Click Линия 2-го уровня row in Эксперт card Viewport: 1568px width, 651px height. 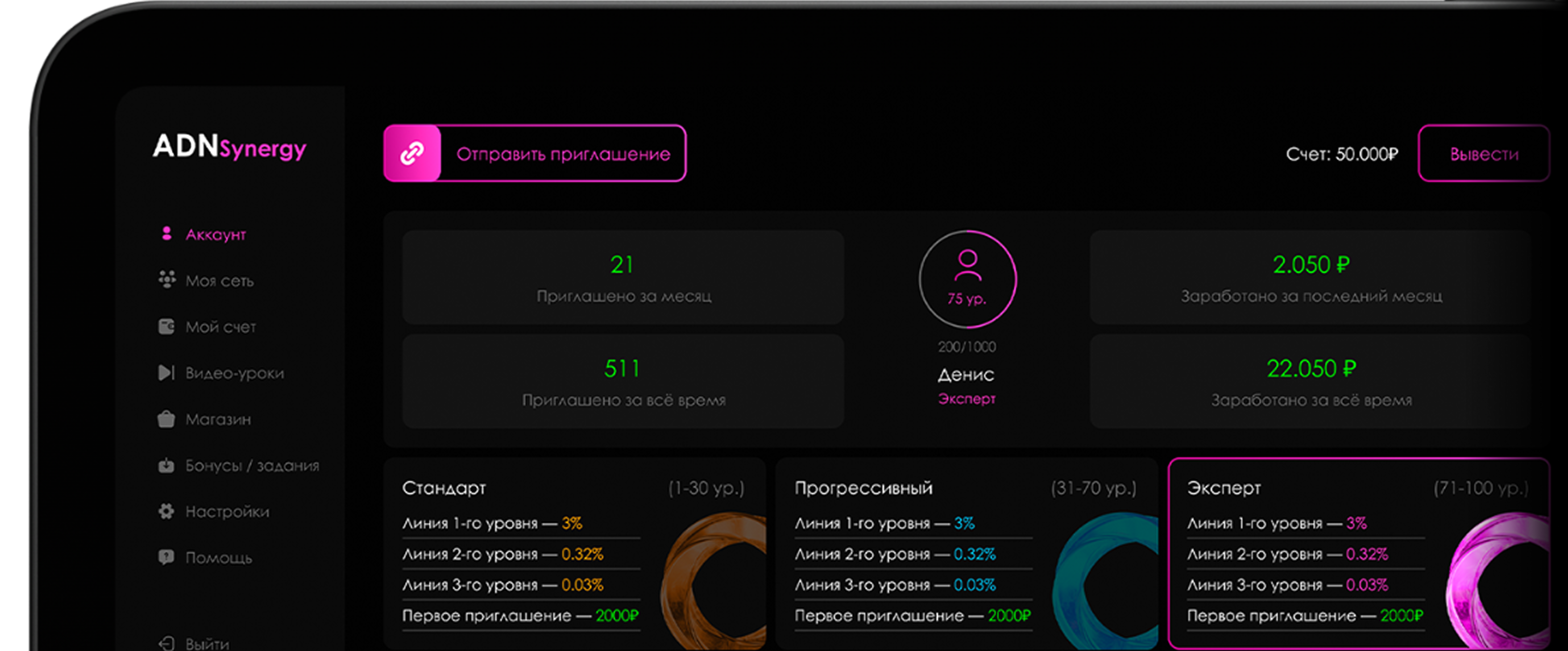(x=1306, y=554)
